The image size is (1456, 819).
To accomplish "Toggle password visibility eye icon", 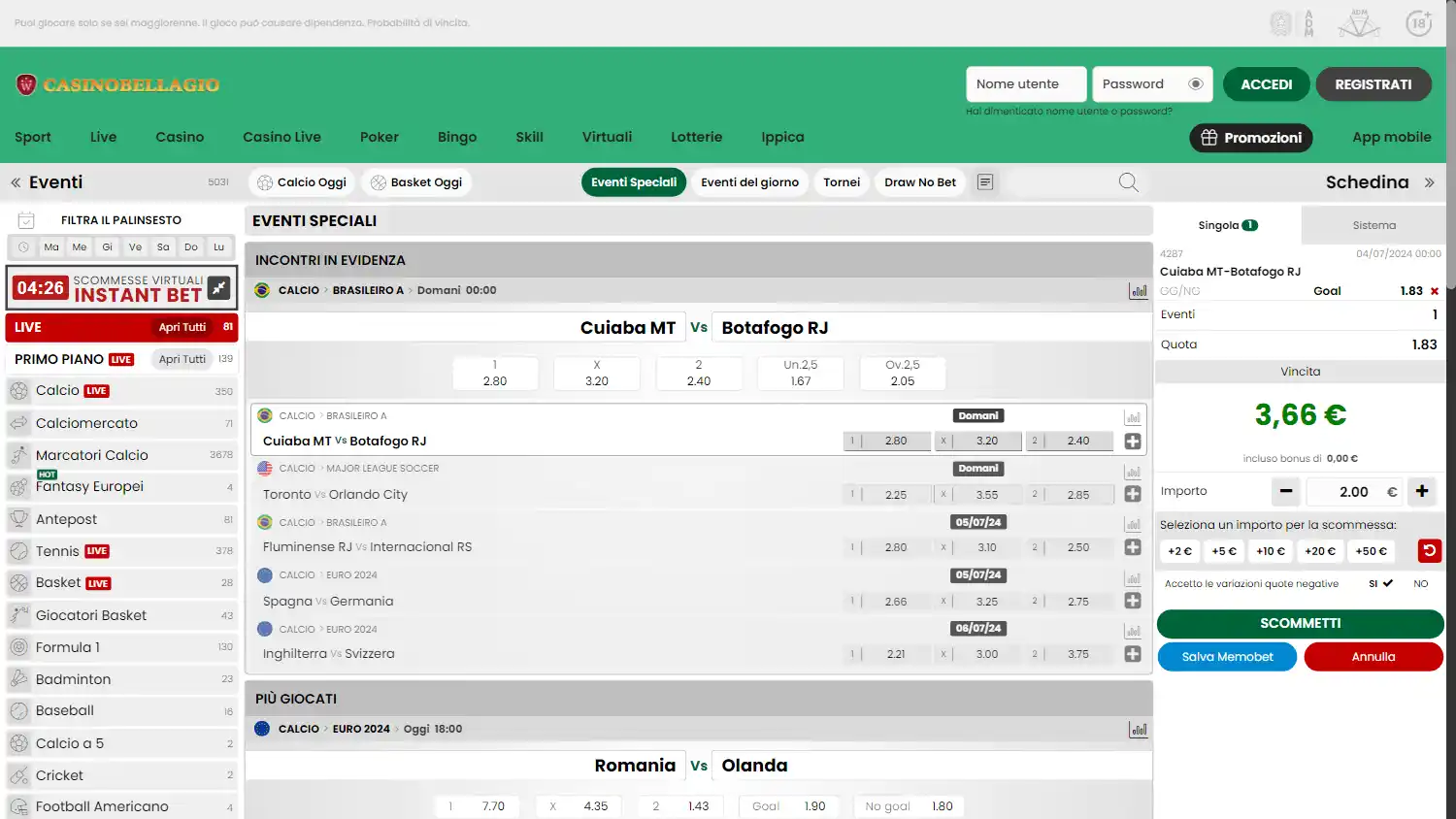I will [x=1196, y=84].
